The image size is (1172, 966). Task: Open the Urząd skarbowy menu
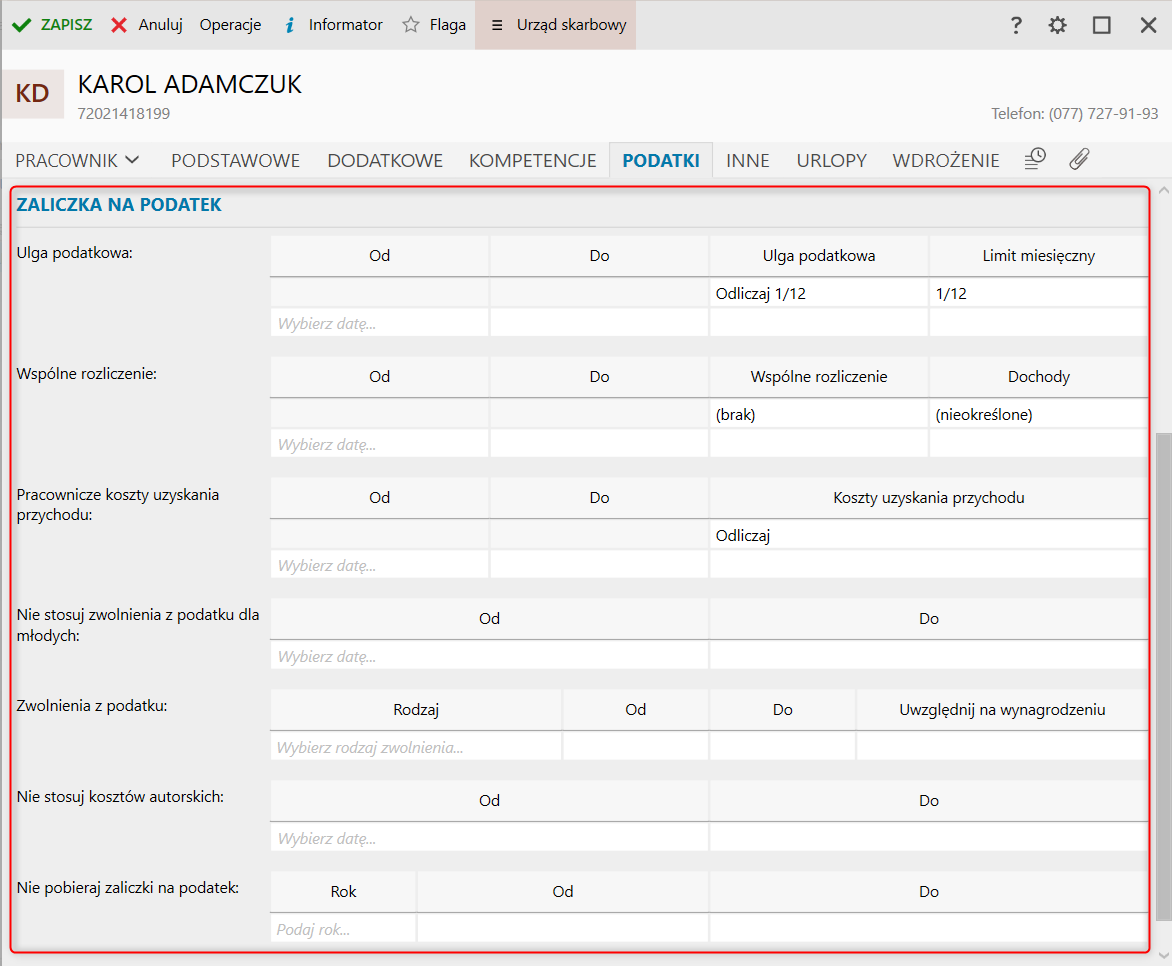[556, 25]
